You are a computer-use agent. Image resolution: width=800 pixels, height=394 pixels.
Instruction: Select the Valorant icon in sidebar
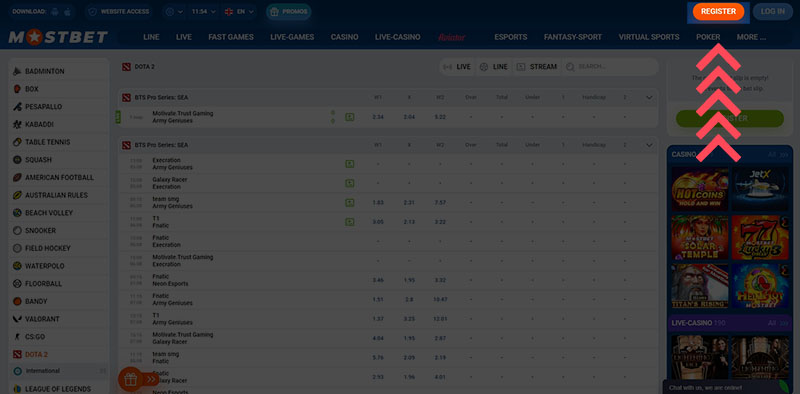[17, 319]
